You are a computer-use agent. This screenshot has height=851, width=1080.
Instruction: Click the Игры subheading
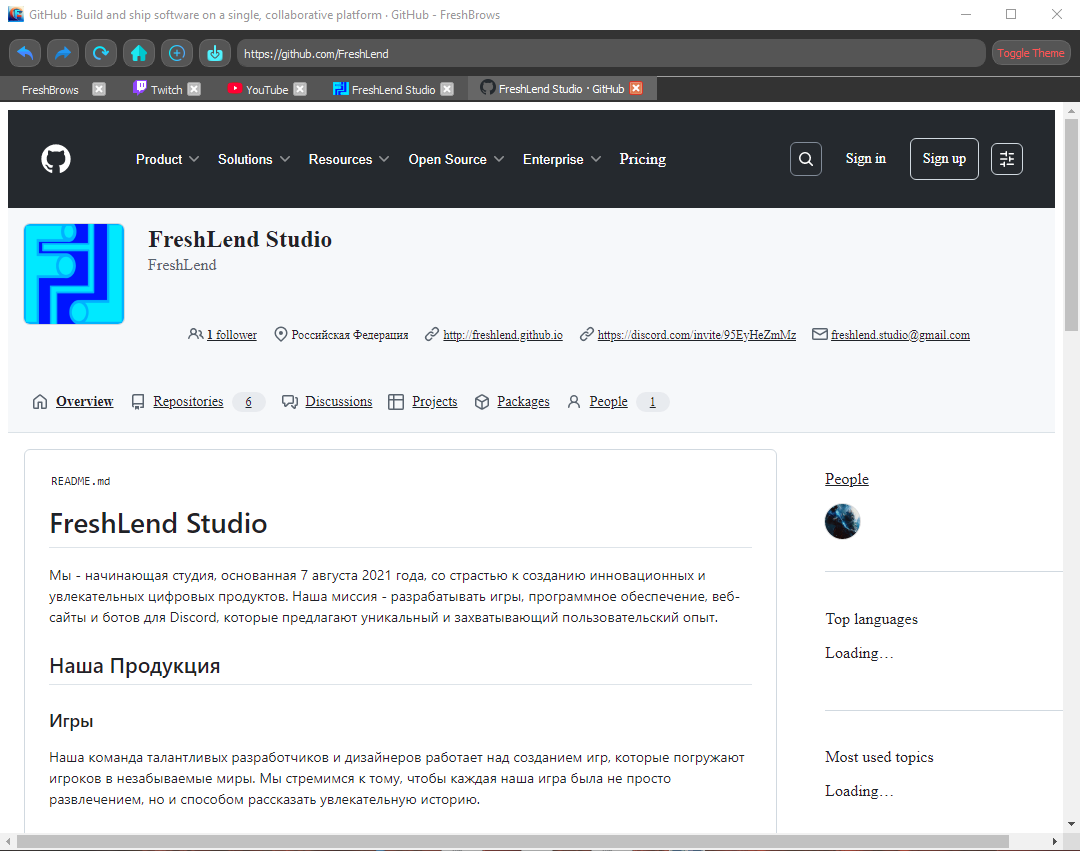[x=71, y=721]
